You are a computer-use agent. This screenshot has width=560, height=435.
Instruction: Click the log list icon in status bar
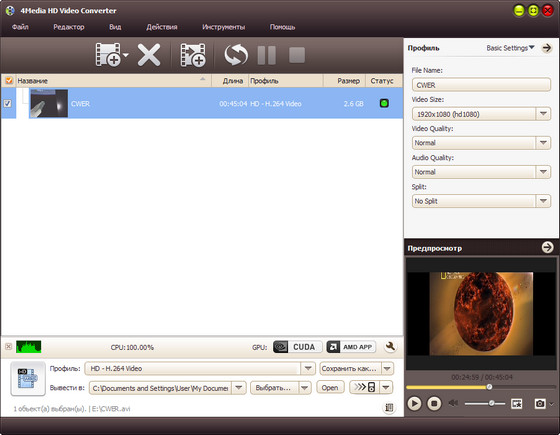(389, 407)
